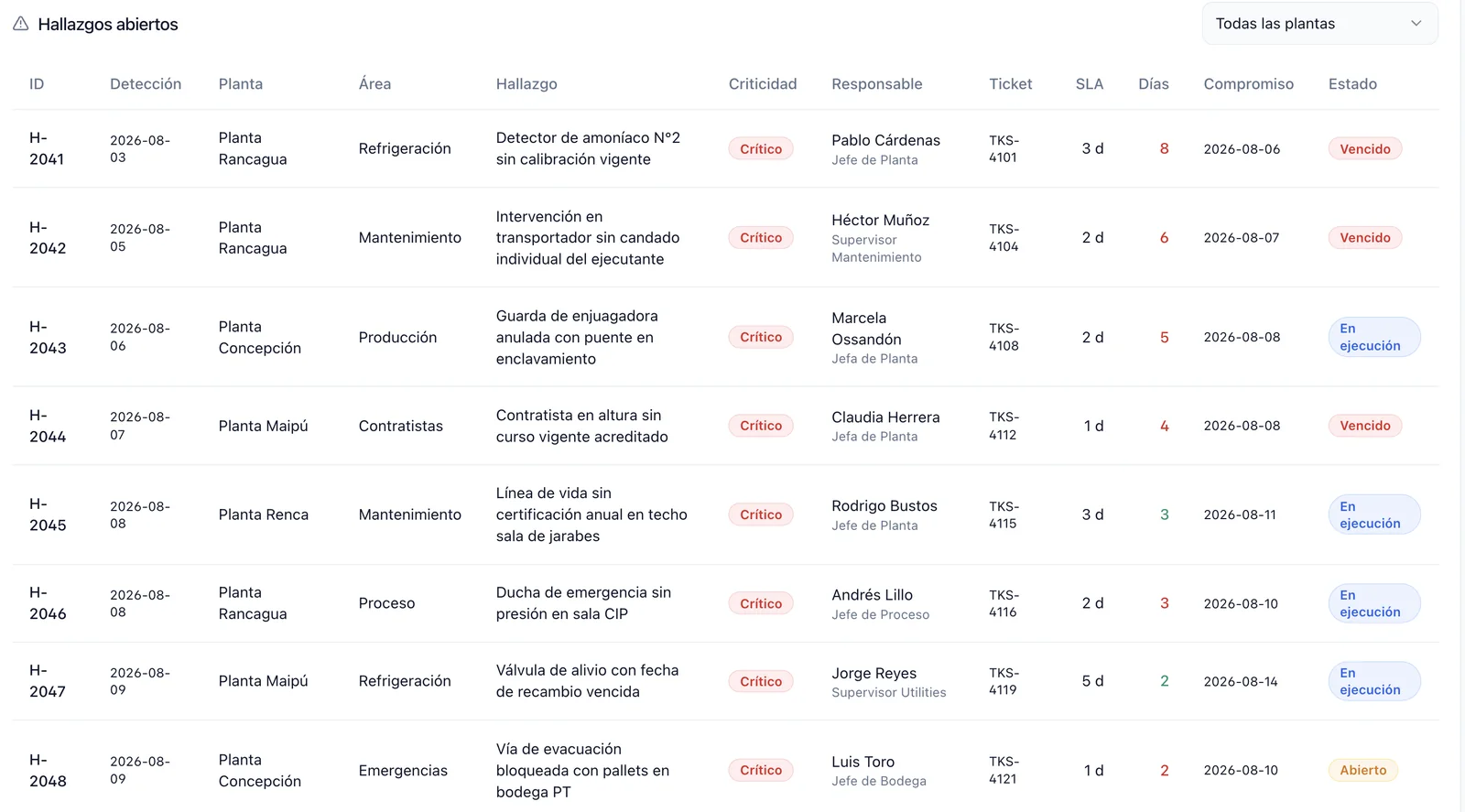Screen dimensions: 1465x812
Task: Open ticket TKS-4119
Action: pos(1004,681)
